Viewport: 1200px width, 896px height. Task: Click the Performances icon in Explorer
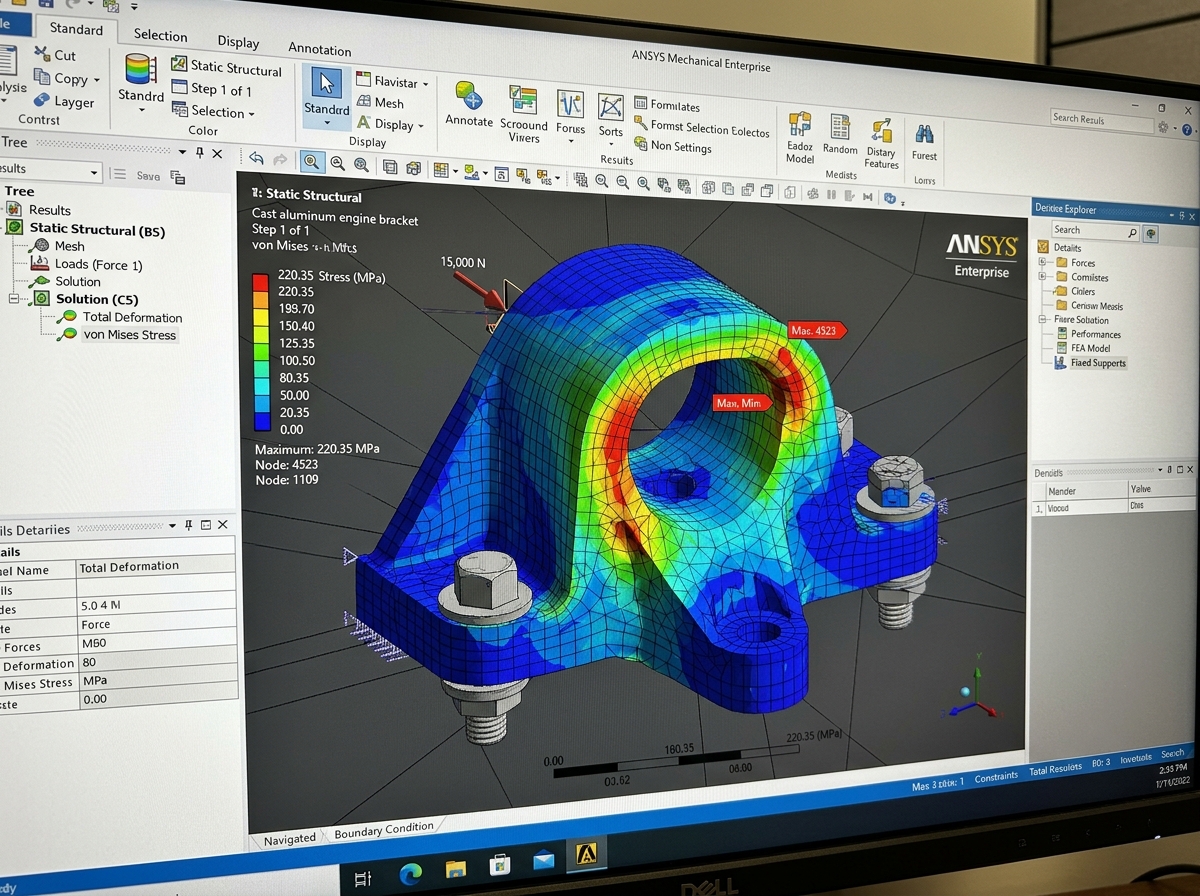point(1062,334)
